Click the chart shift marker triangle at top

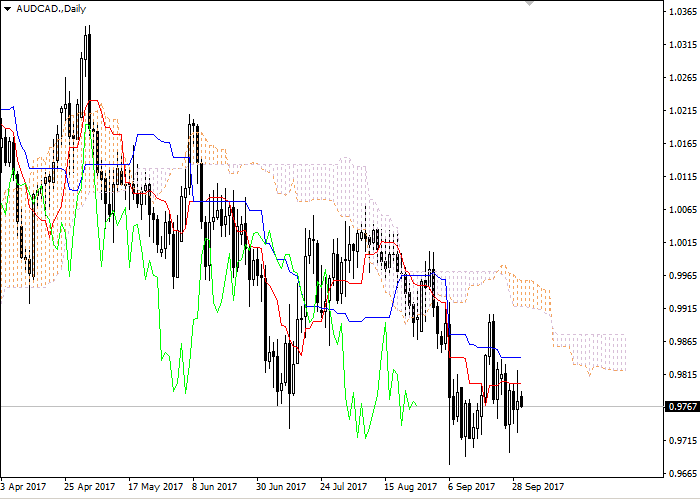pyautogui.click(x=529, y=3)
